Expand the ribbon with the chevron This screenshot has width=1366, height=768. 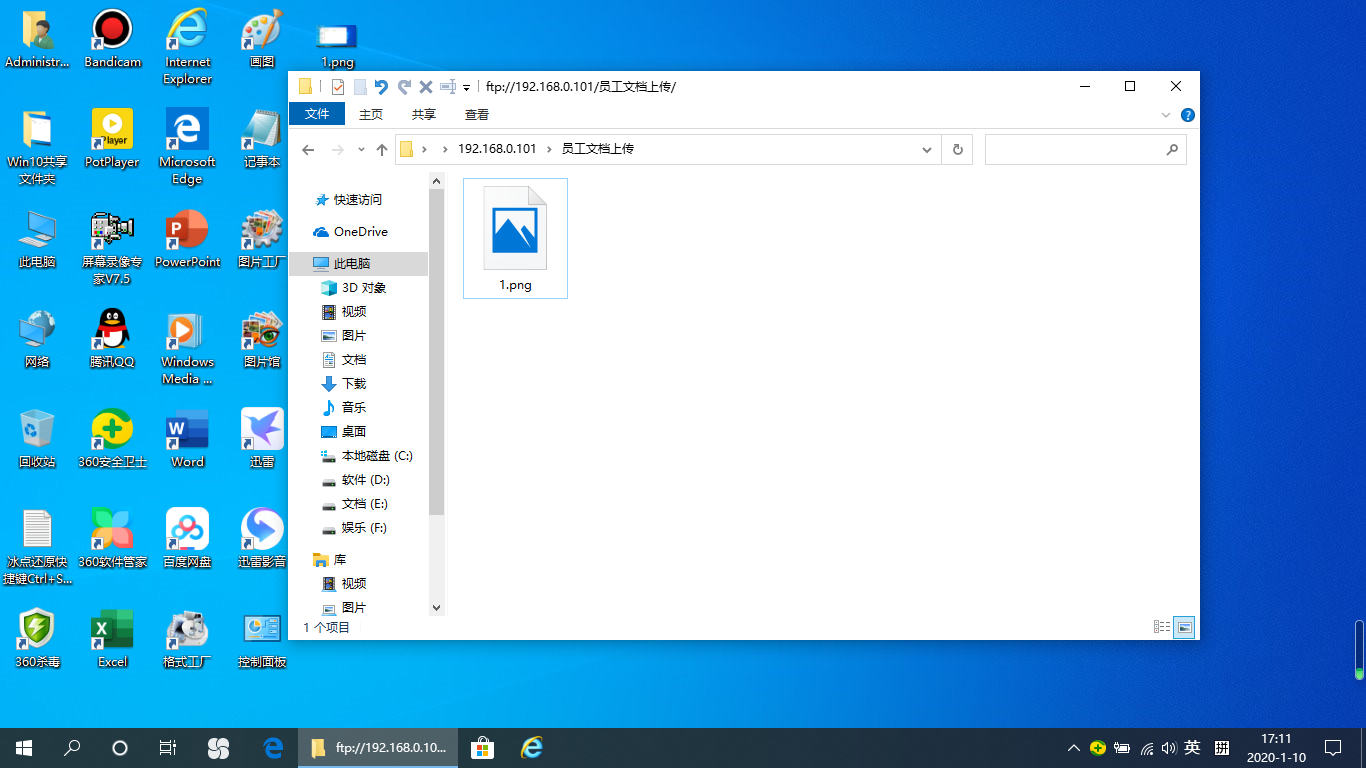click(1166, 115)
